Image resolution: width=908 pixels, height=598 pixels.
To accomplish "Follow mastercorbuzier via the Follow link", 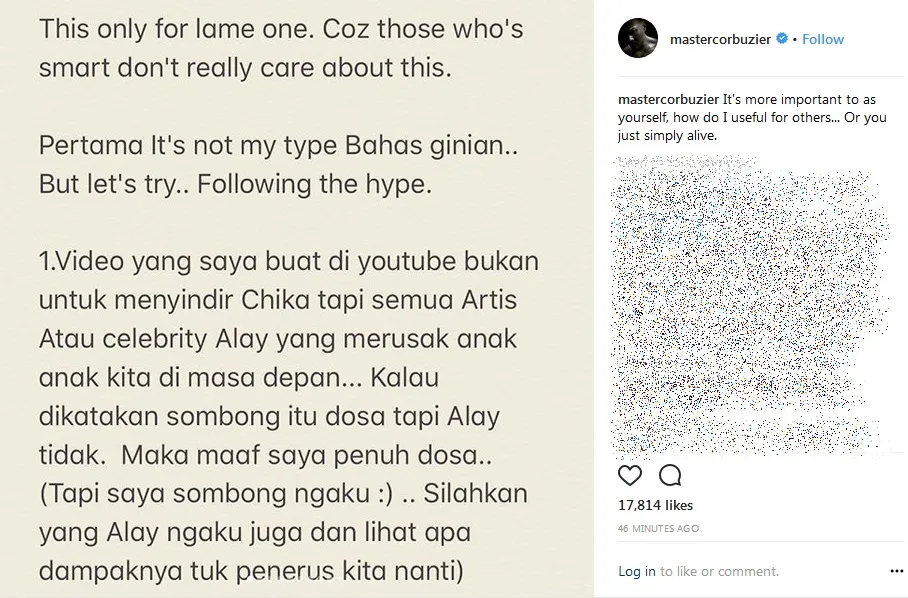I will (823, 39).
